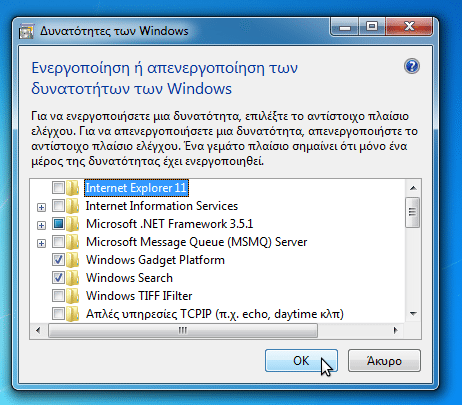
Task: Enable the Internet Information Services checkbox
Action: pyautogui.click(x=58, y=206)
